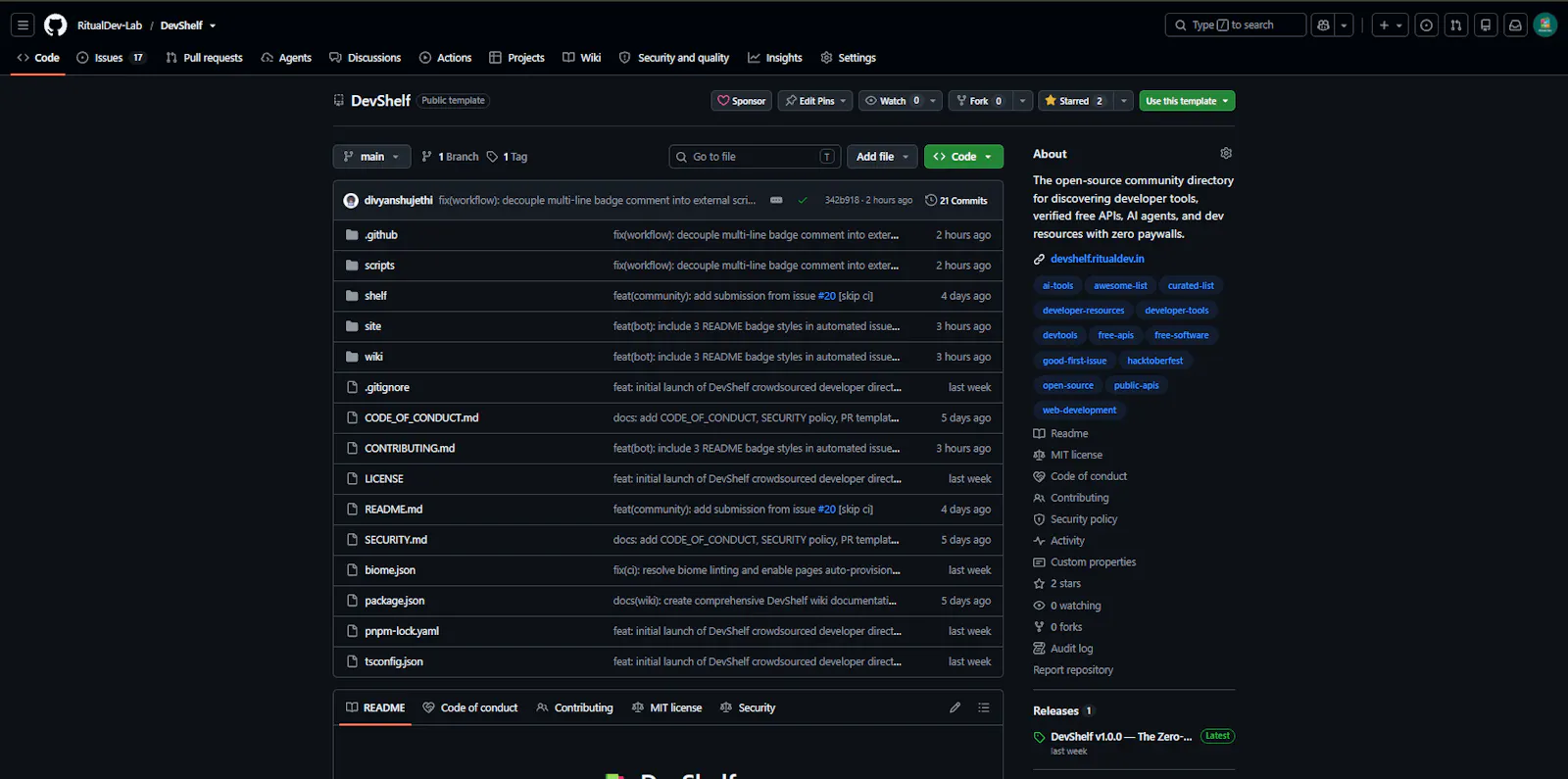Select the Code of conduct README tab
Screen dimensions: 1568x779
469,707
